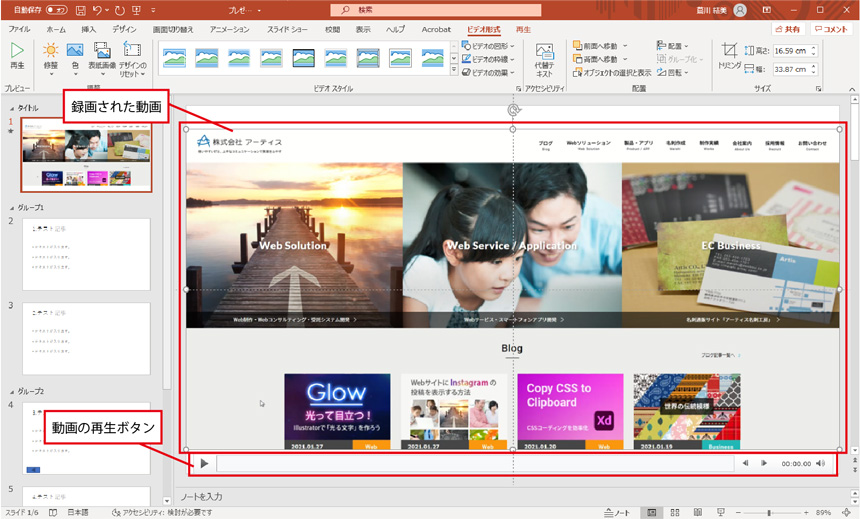The image size is (860, 519).
Task: Click the video step-forward button
Action: [x=763, y=464]
